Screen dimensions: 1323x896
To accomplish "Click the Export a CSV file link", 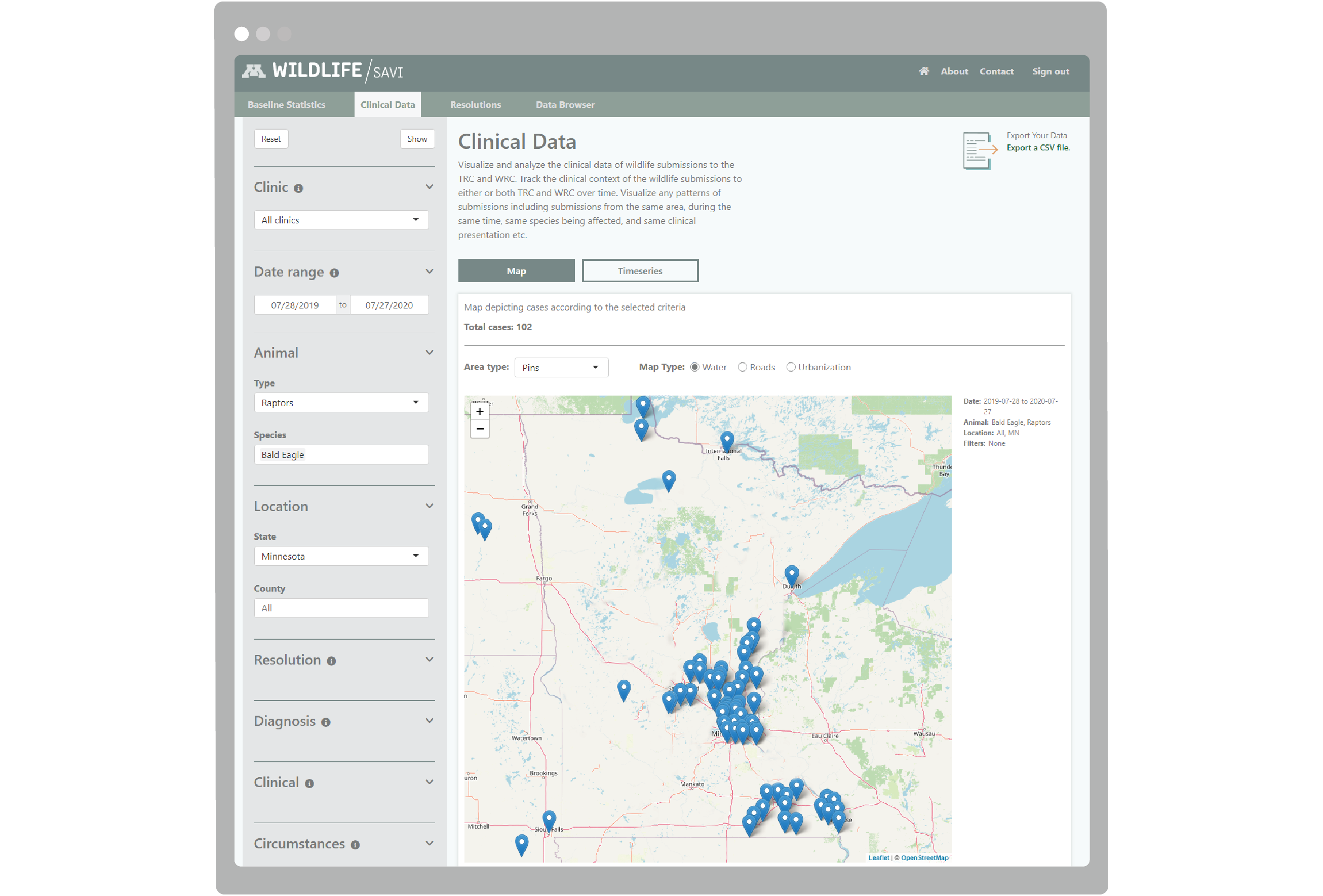I will coord(1038,148).
